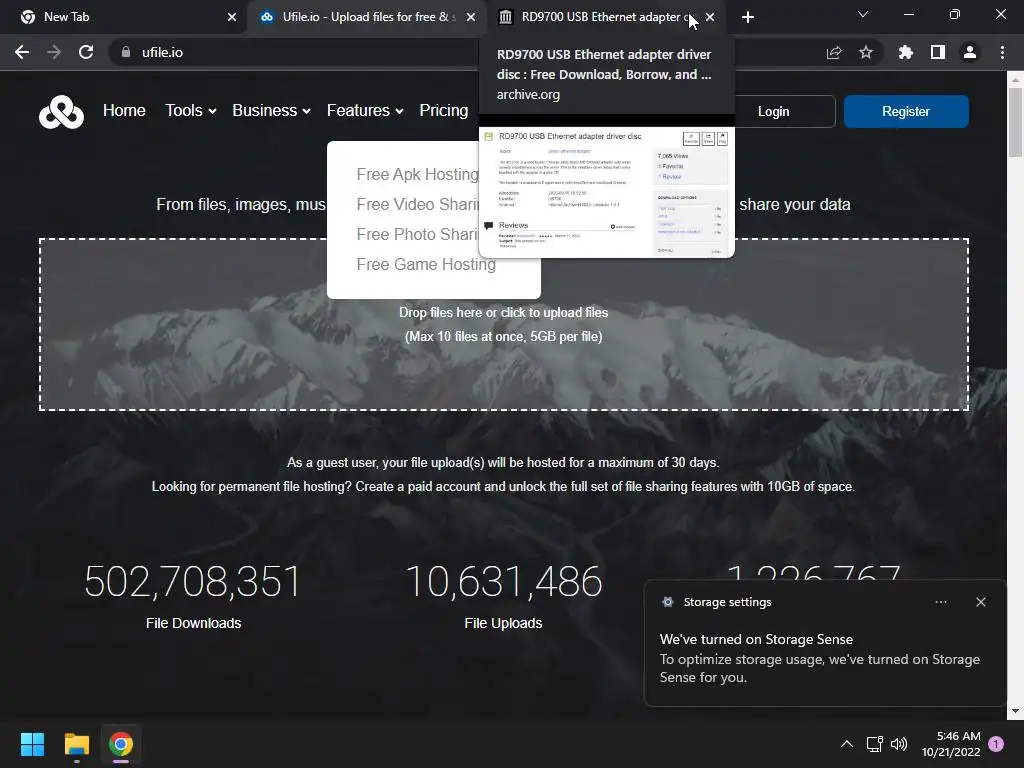The height and width of the screenshot is (768, 1024).
Task: Open the Storage Sense notification message
Action: point(819,658)
